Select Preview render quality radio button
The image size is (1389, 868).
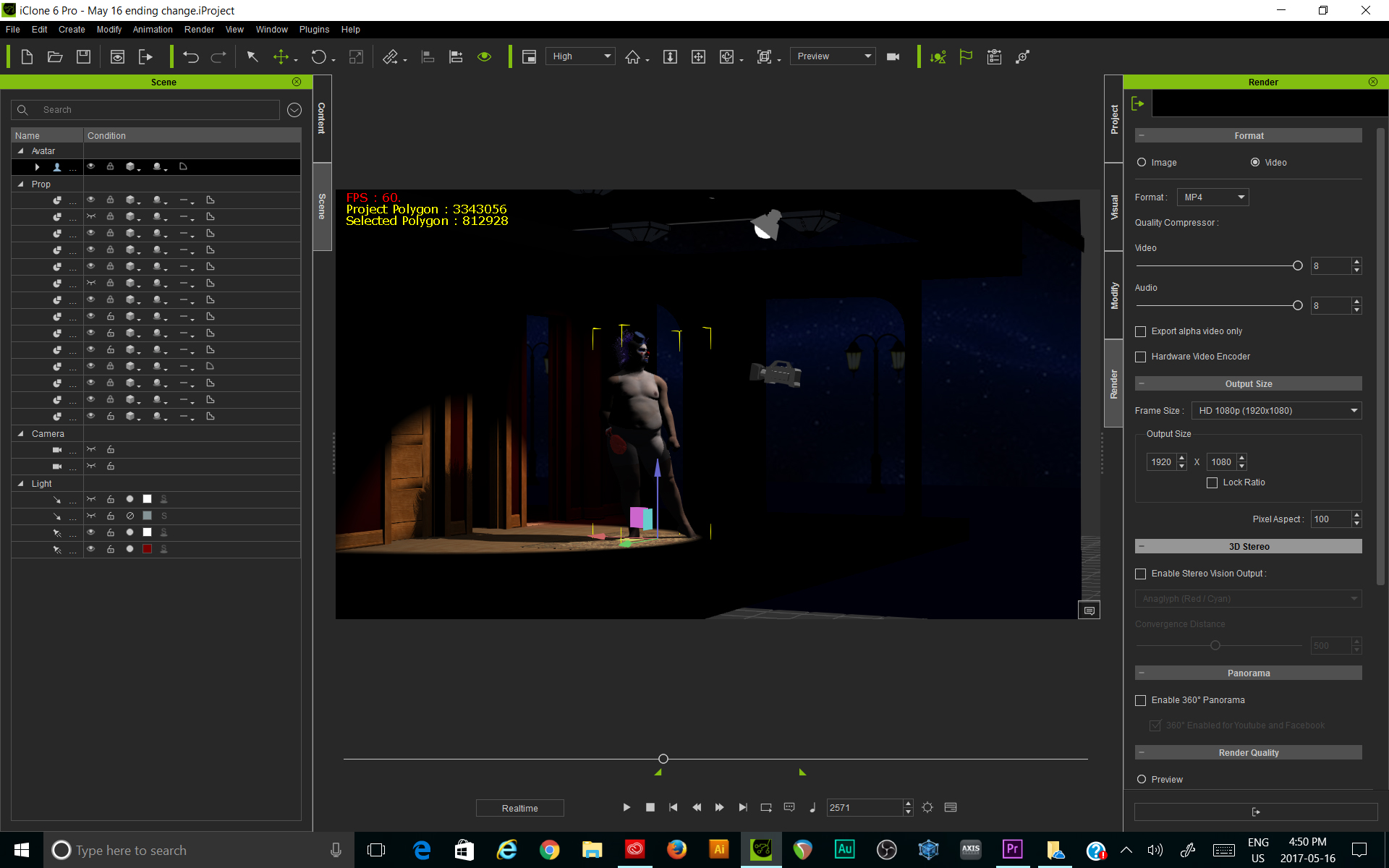coord(1142,779)
